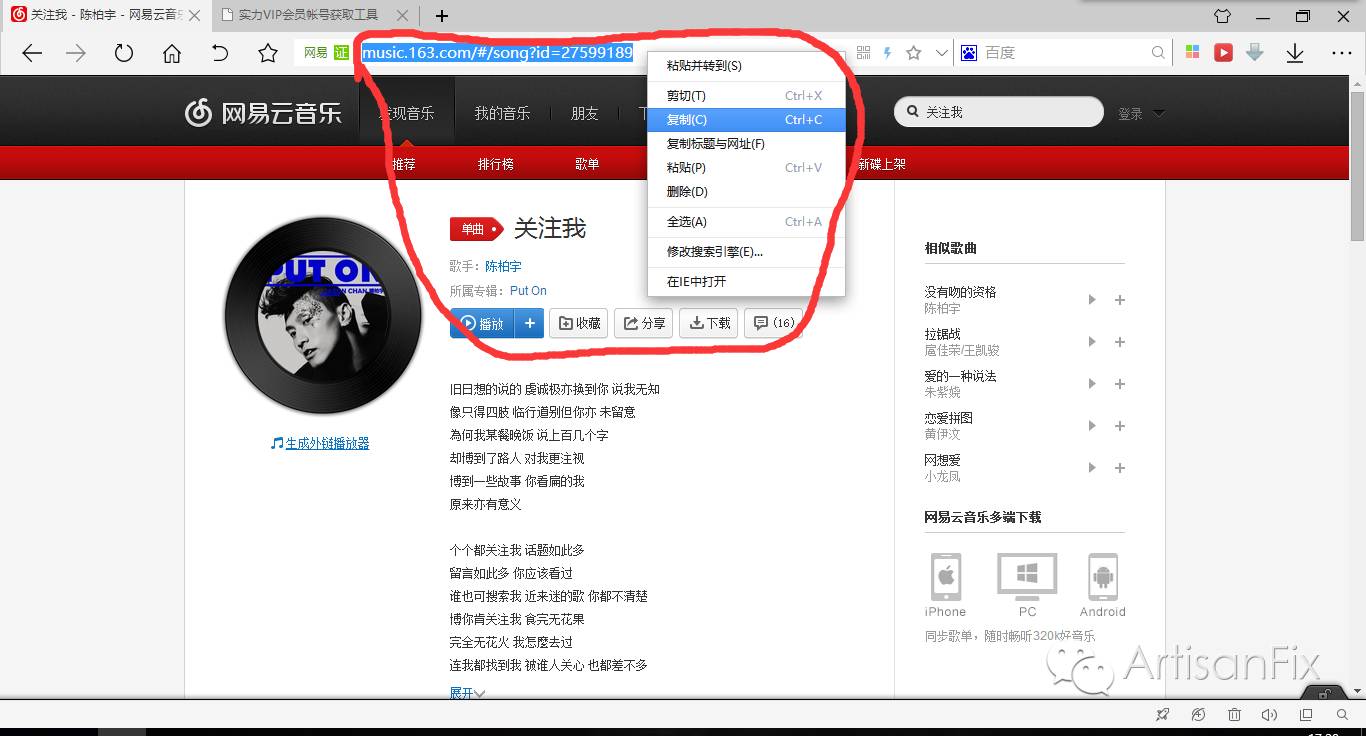1366x736 pixels.
Task: Open album link Put On
Action: (x=528, y=291)
